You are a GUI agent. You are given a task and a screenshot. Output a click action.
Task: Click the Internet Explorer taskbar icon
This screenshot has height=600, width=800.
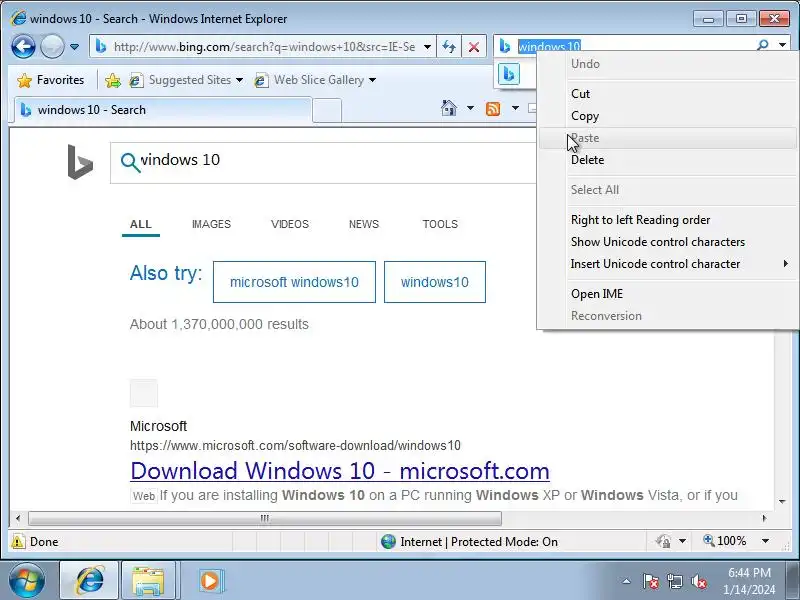click(x=89, y=581)
